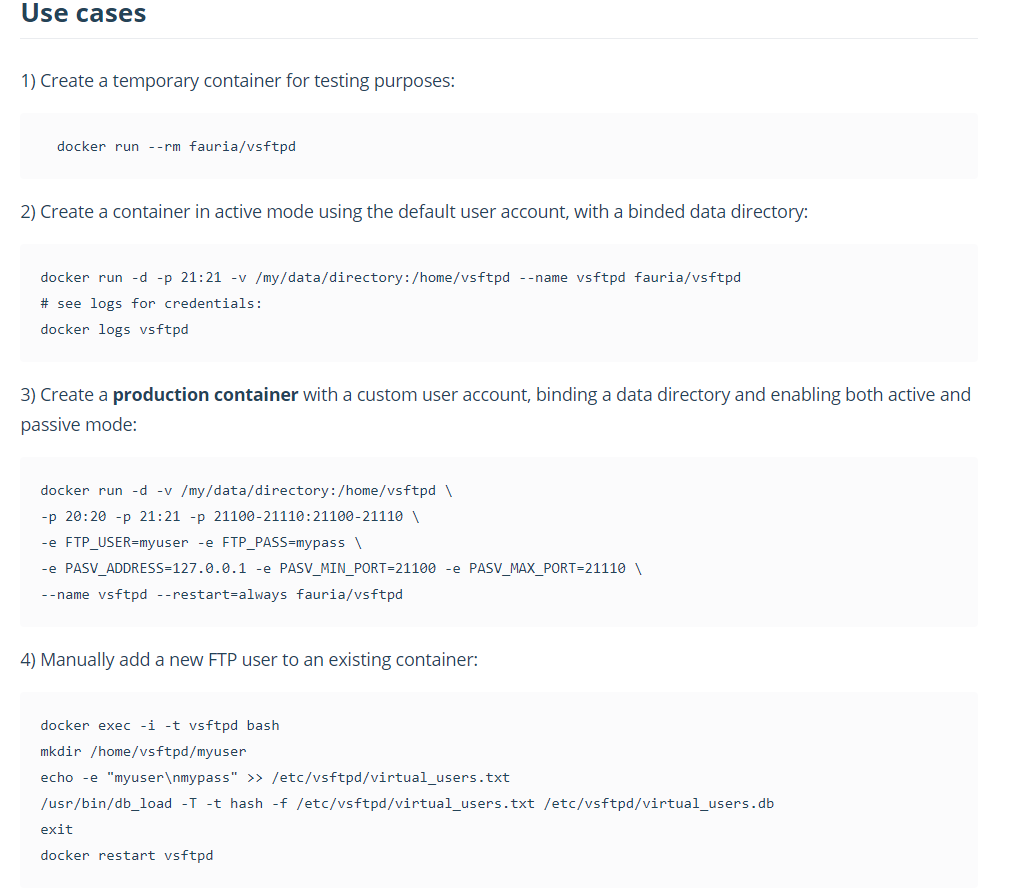Click the echo "myuser\nmypass" command line
The height and width of the screenshot is (890, 1012).
point(275,777)
